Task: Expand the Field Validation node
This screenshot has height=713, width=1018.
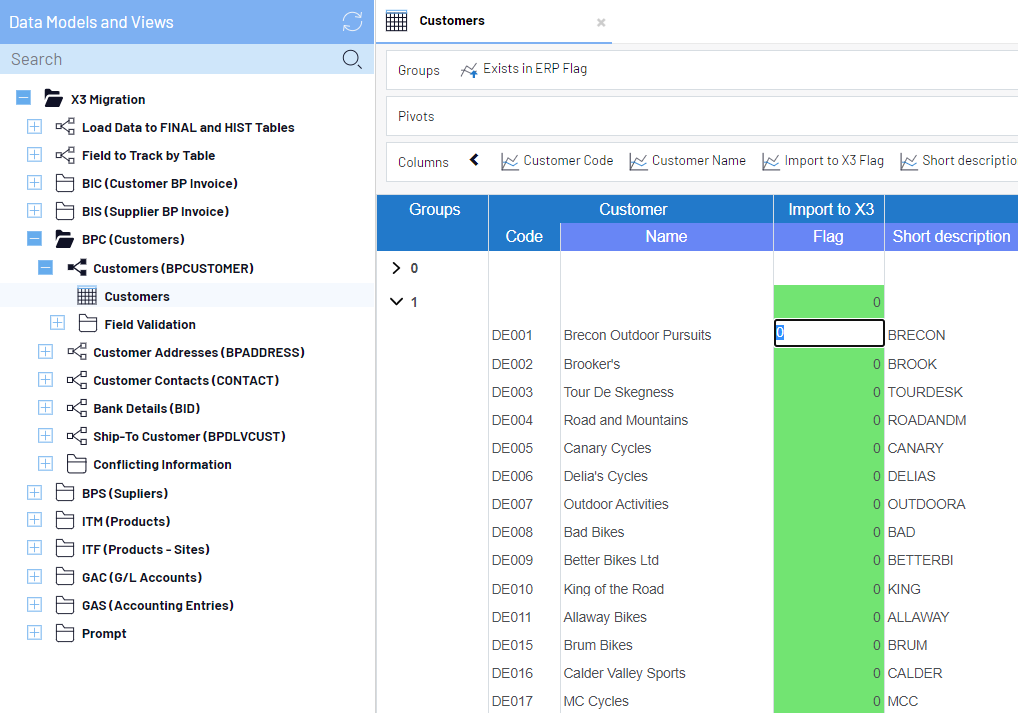Action: click(57, 324)
